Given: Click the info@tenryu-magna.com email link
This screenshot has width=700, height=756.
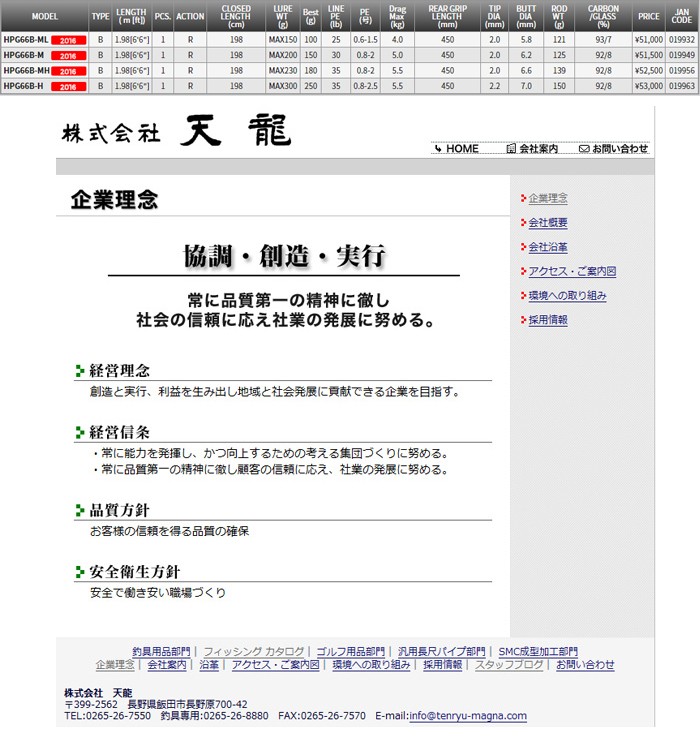Looking at the screenshot, I should click(x=468, y=716).
